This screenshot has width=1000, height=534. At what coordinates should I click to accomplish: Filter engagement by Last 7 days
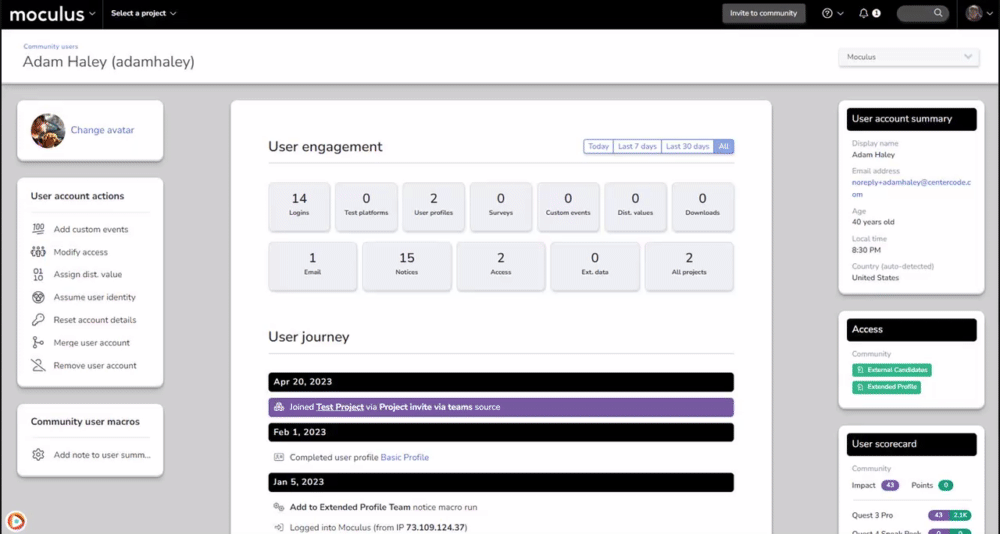pyautogui.click(x=637, y=146)
